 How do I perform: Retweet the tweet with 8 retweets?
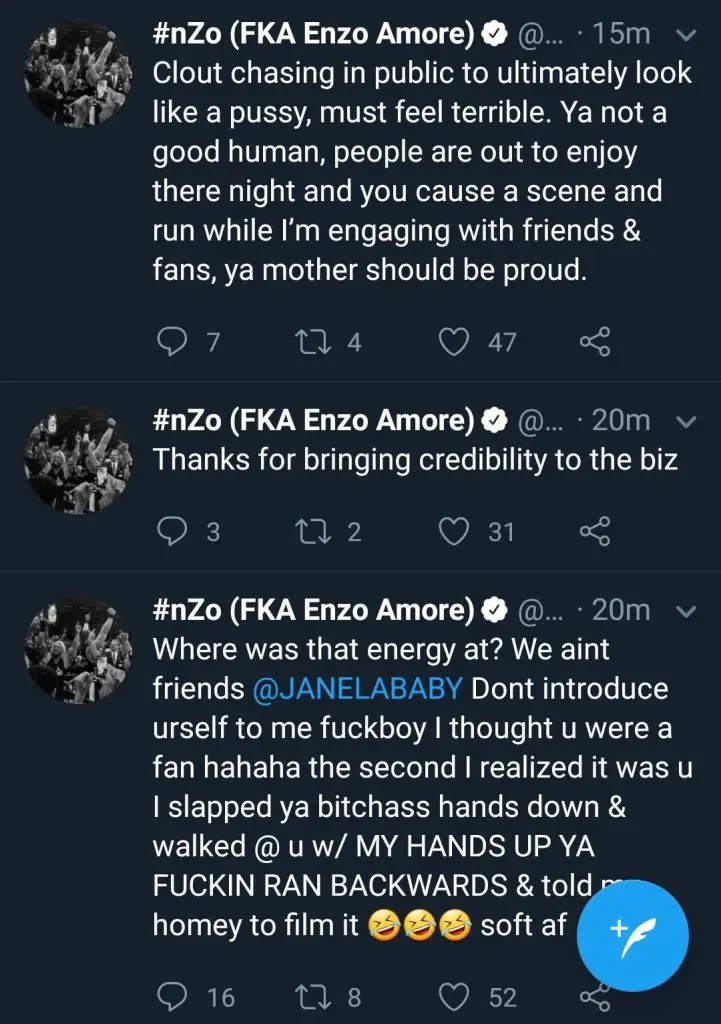(x=309, y=996)
